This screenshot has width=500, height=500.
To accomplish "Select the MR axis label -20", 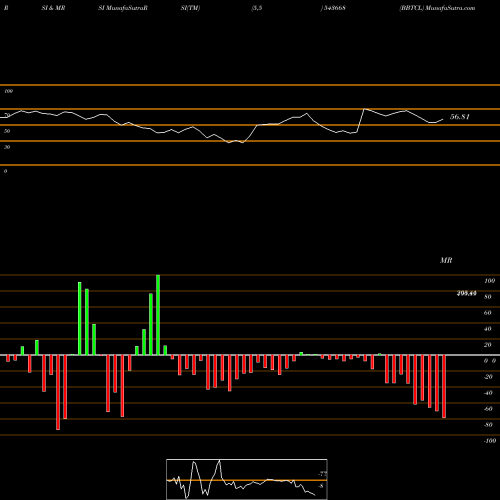I will click(488, 377).
